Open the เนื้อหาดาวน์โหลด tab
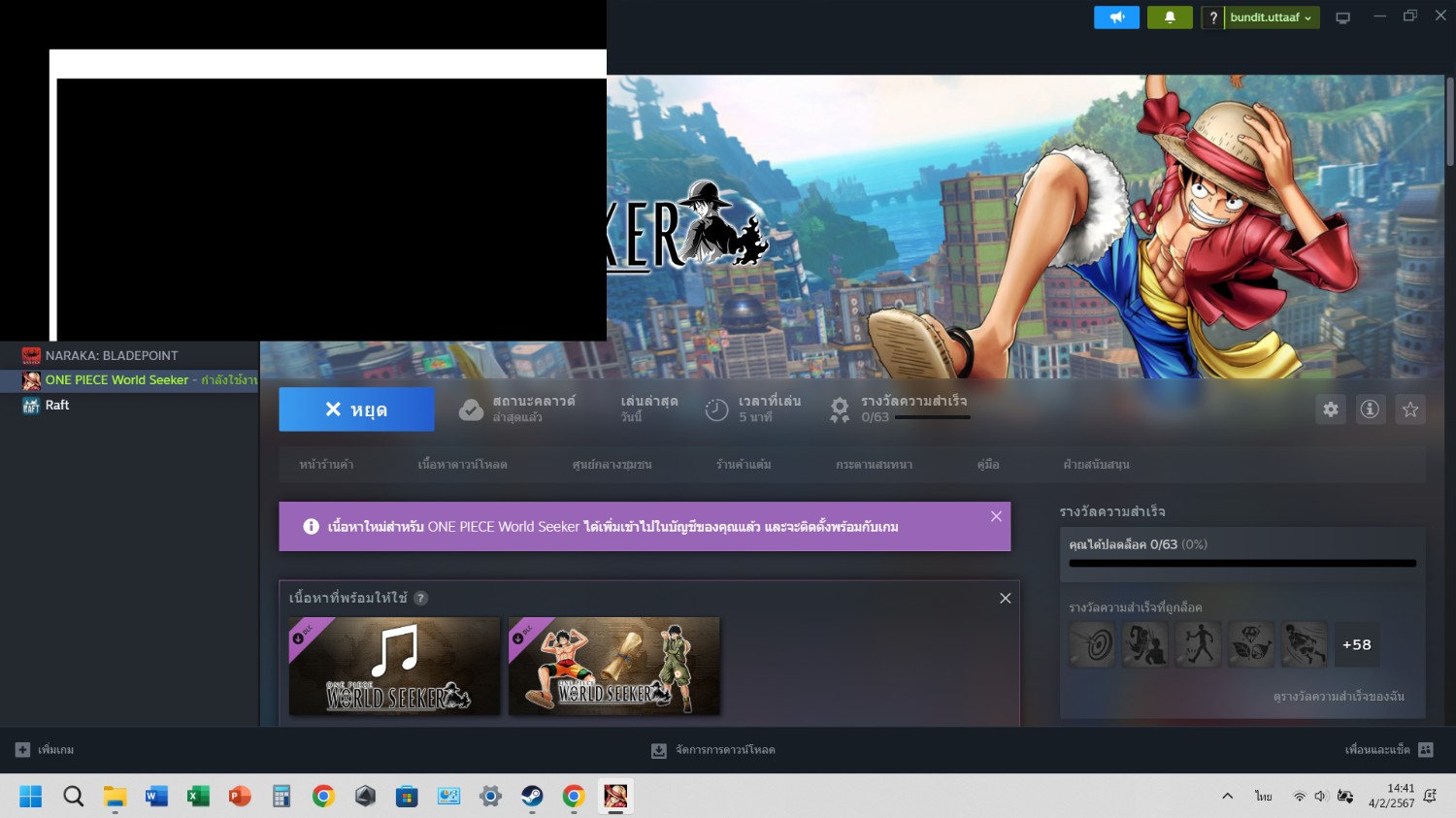 (462, 465)
